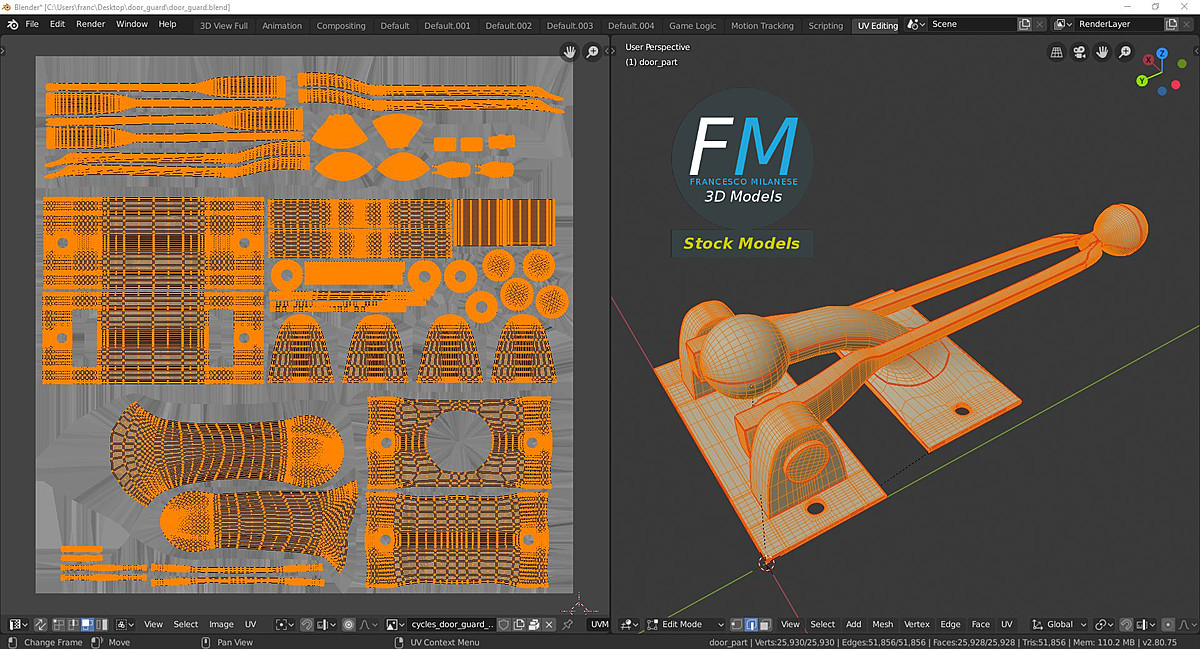This screenshot has width=1200, height=649.
Task: Toggle camera view in the 3D viewport
Action: click(1079, 52)
